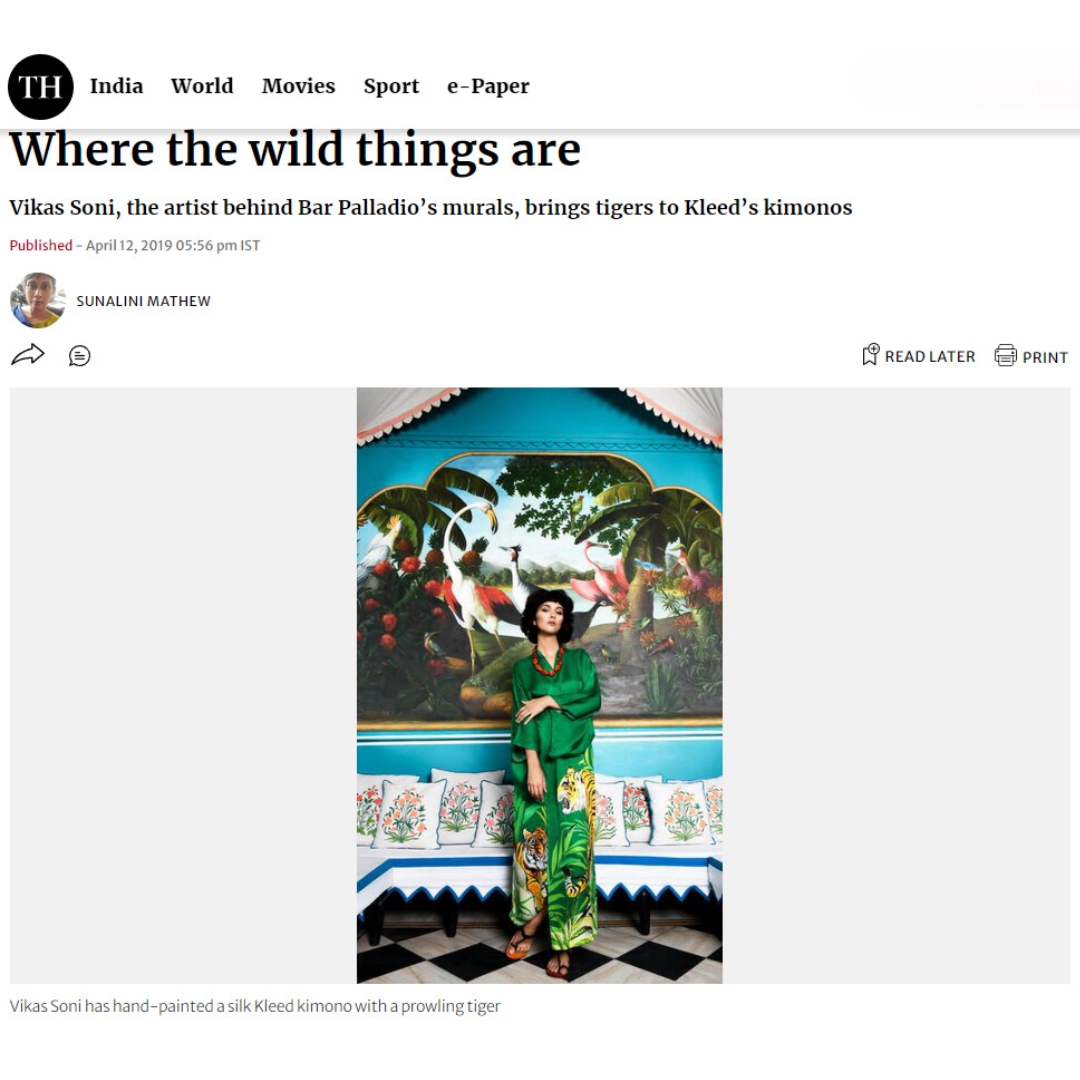Click the image caption about Vikas Soni
1080x1080 pixels.
click(x=255, y=1006)
